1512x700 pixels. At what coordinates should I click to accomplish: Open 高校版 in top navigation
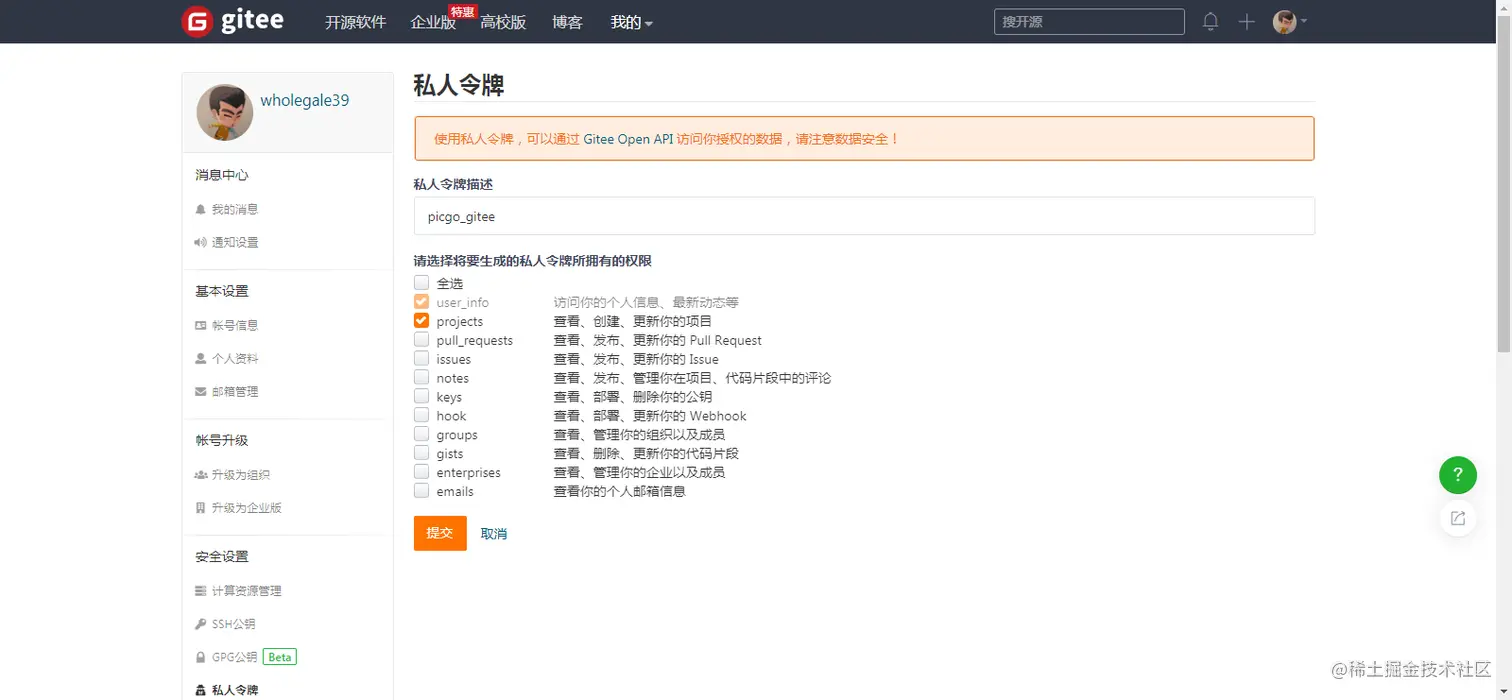click(503, 22)
